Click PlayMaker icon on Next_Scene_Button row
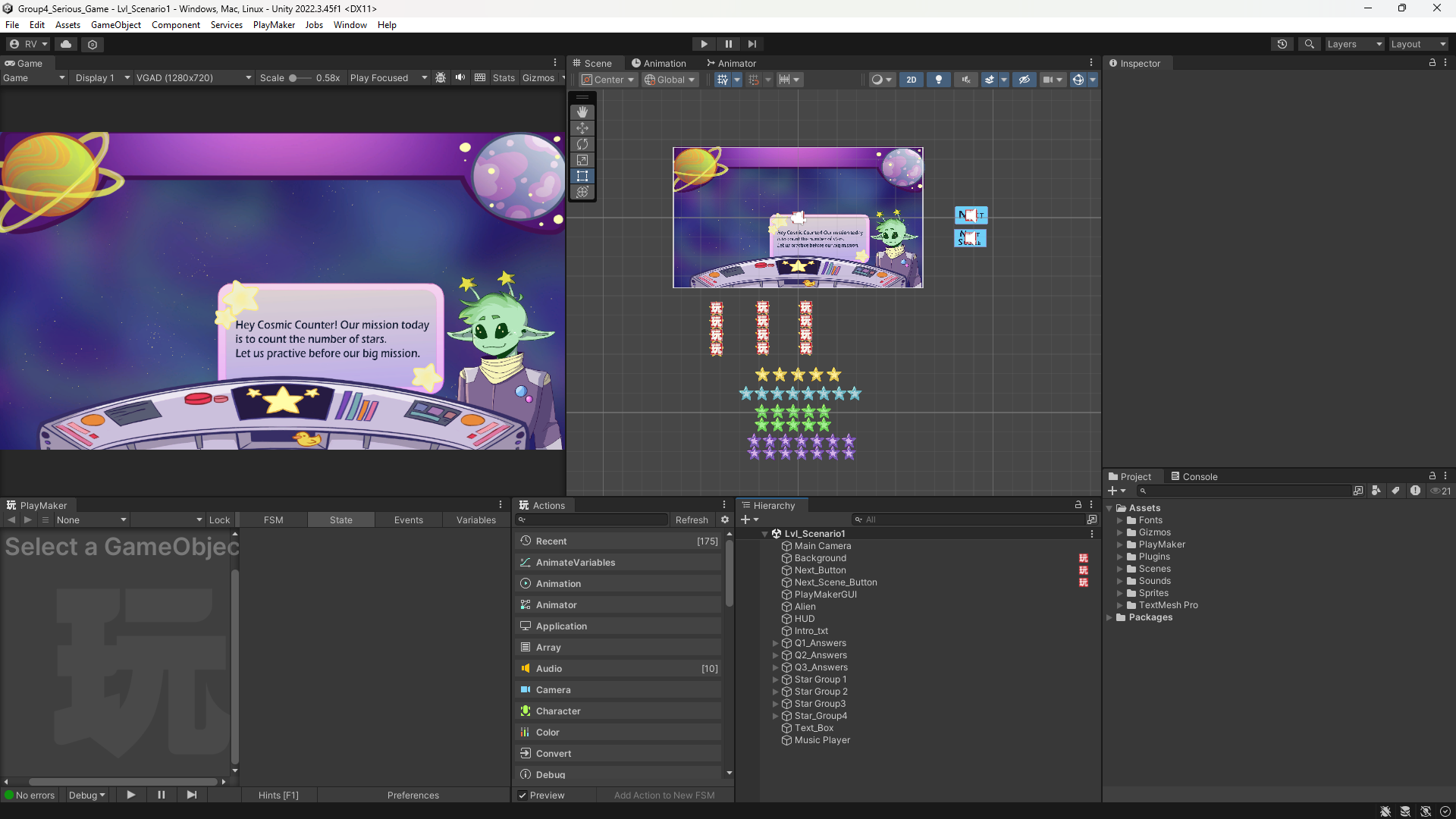 coord(1084,582)
